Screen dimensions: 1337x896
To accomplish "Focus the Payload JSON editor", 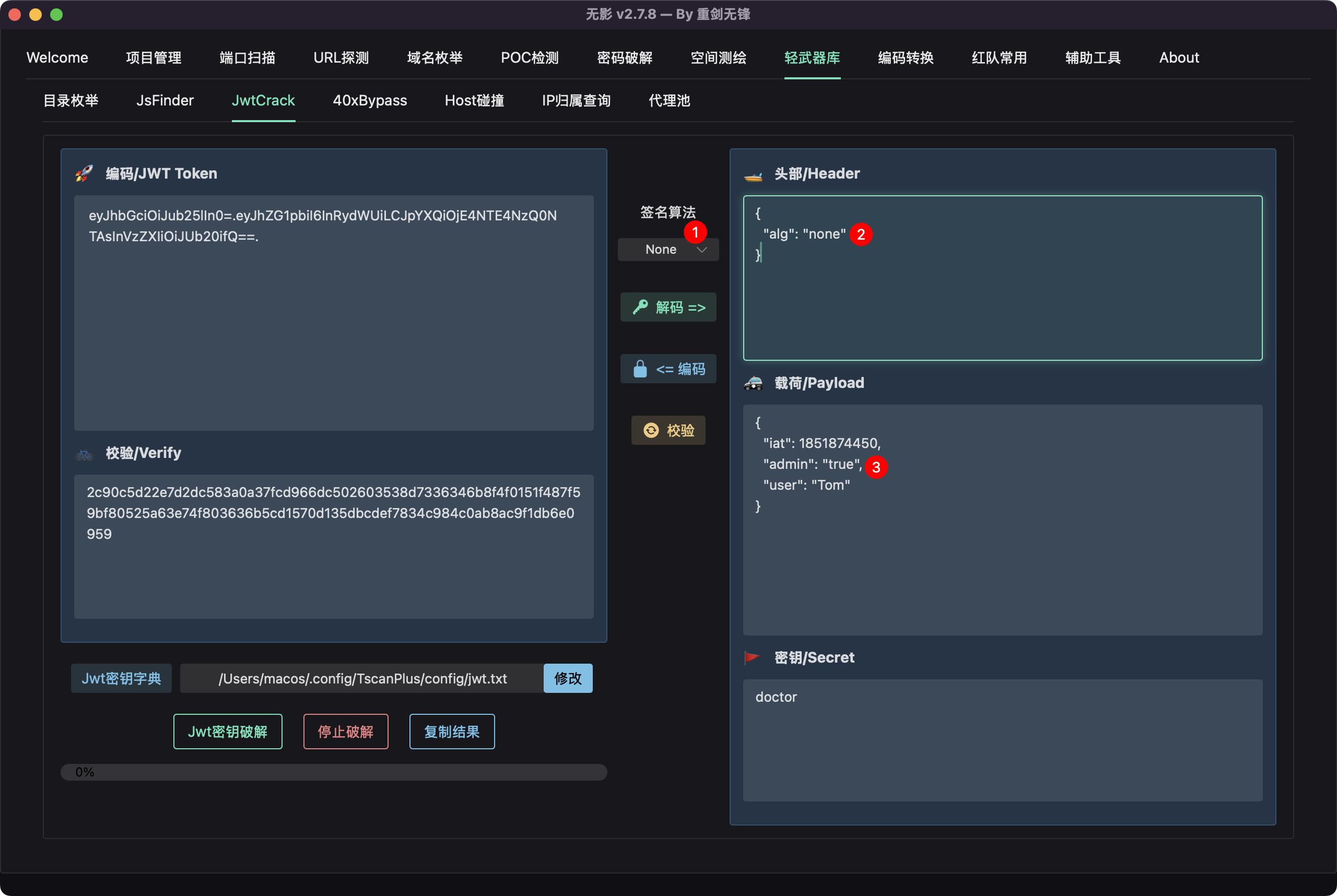I will coord(1003,520).
